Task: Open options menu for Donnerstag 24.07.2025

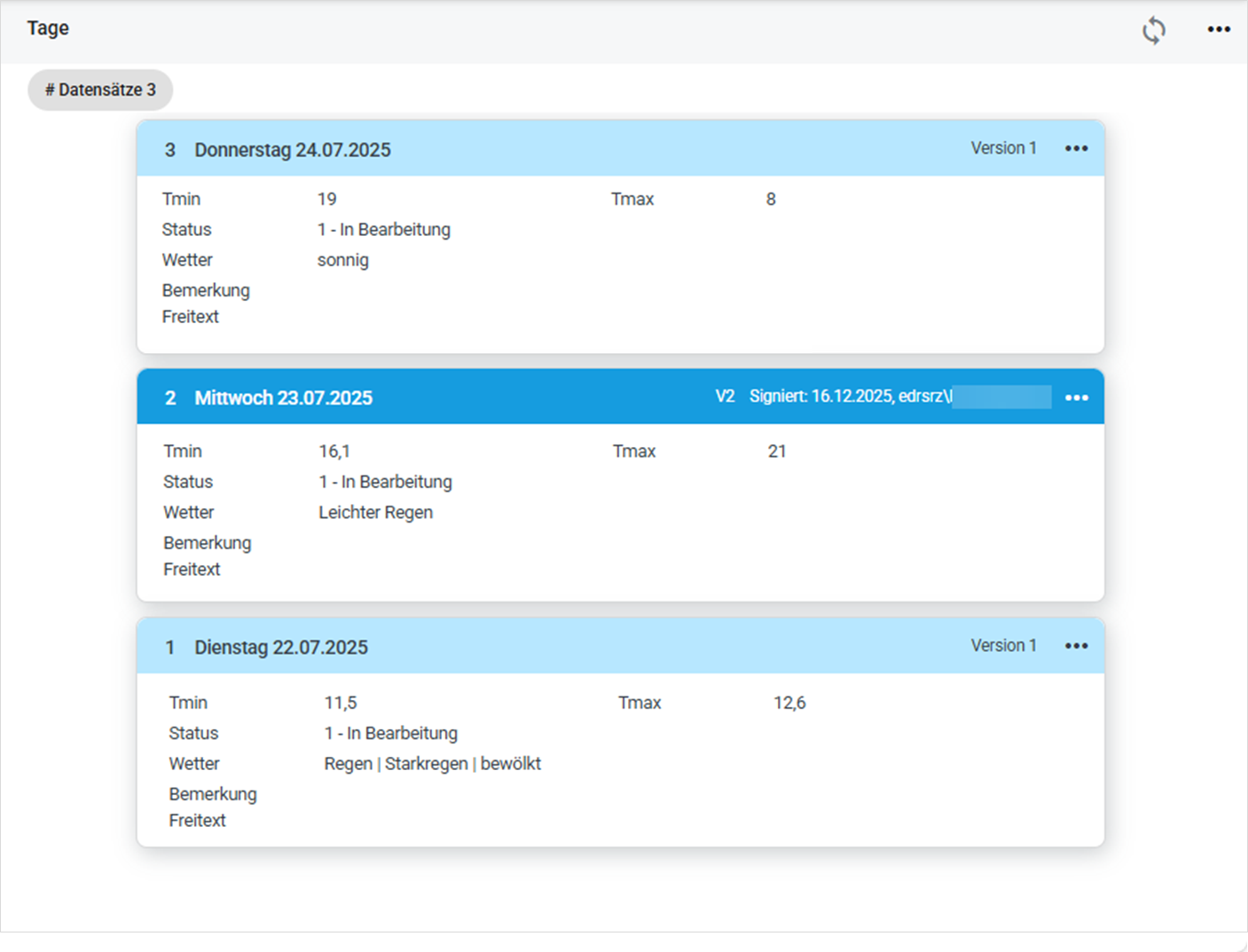Action: pos(1076,148)
